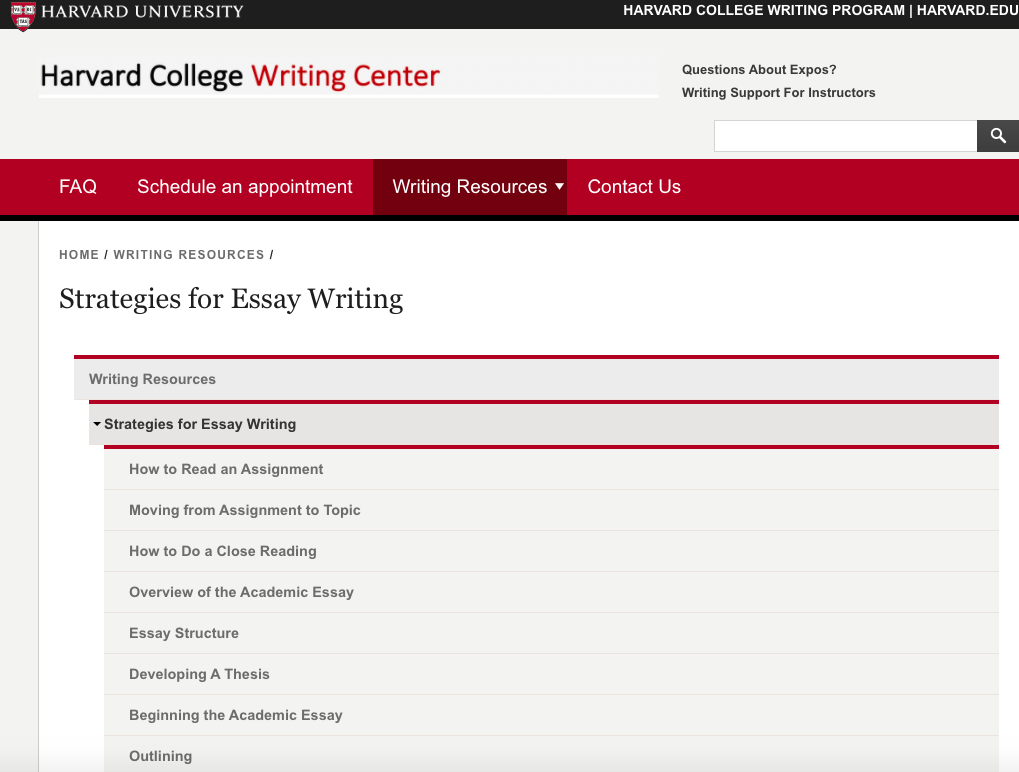The image size is (1019, 772).
Task: Open the Outlining page
Action: (551, 756)
